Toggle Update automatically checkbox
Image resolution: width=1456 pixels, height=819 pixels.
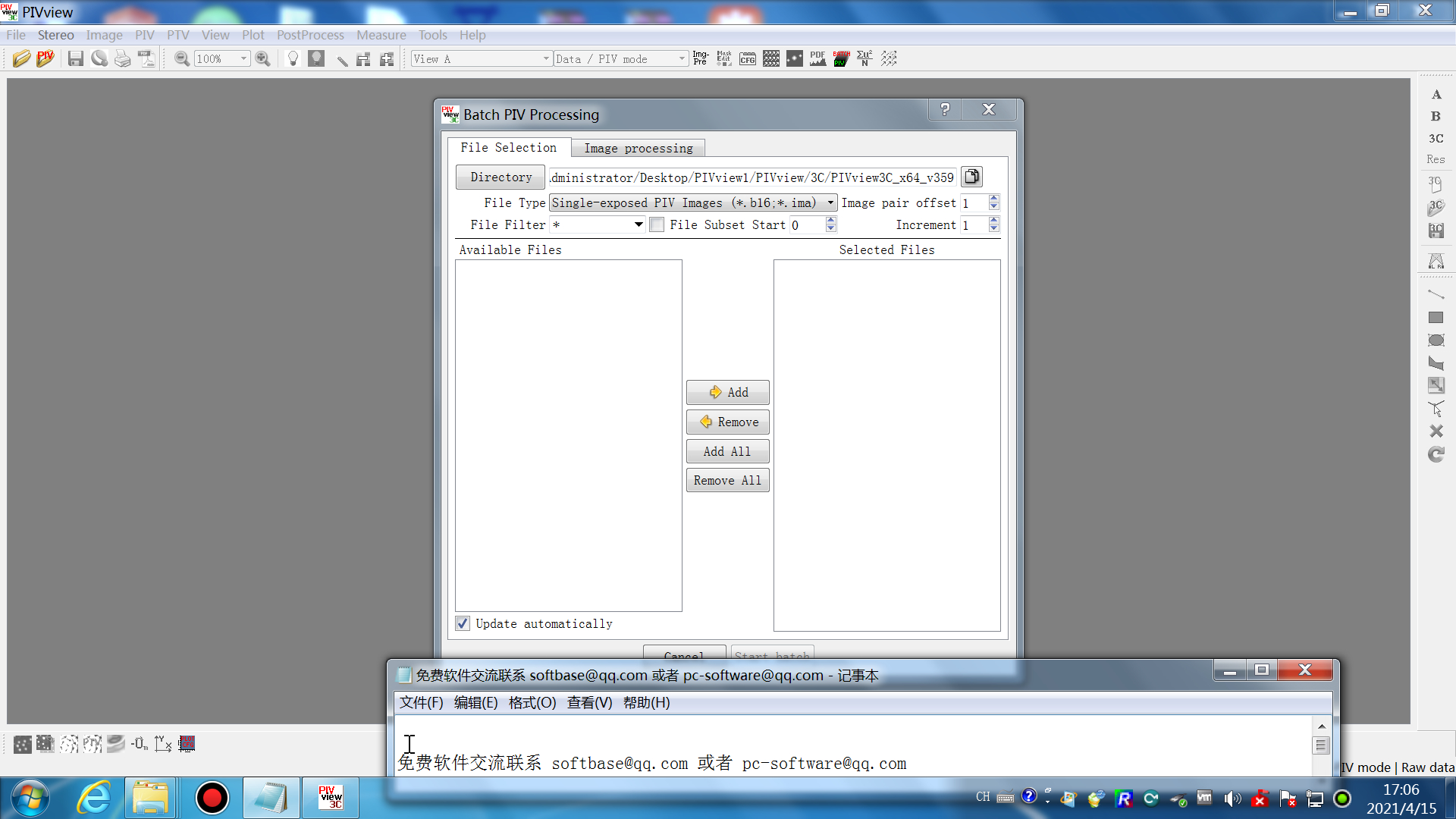463,624
